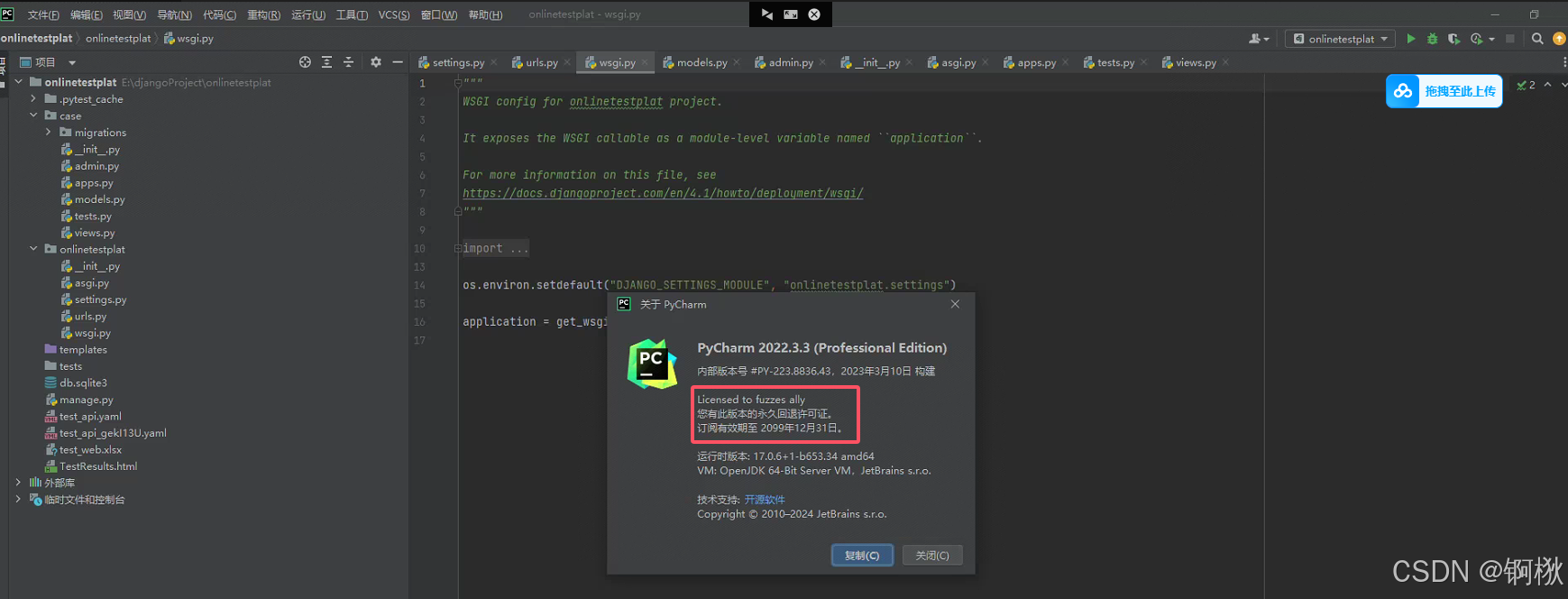Viewport: 1568px width, 599px height.
Task: Click the overlay keyboard icon at top
Action: (791, 14)
